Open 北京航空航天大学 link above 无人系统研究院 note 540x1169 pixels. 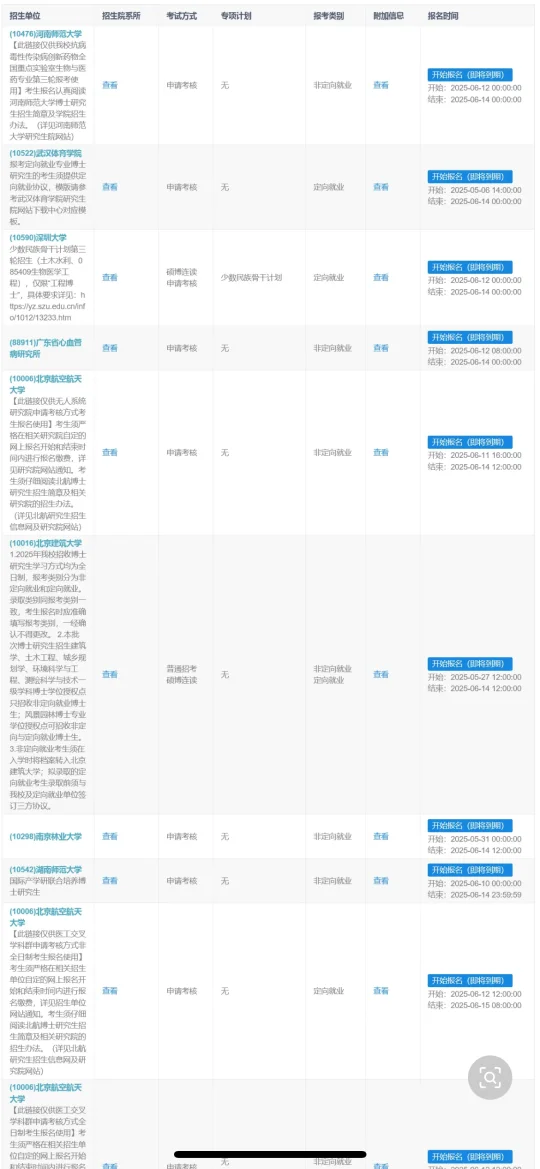click(x=47, y=384)
